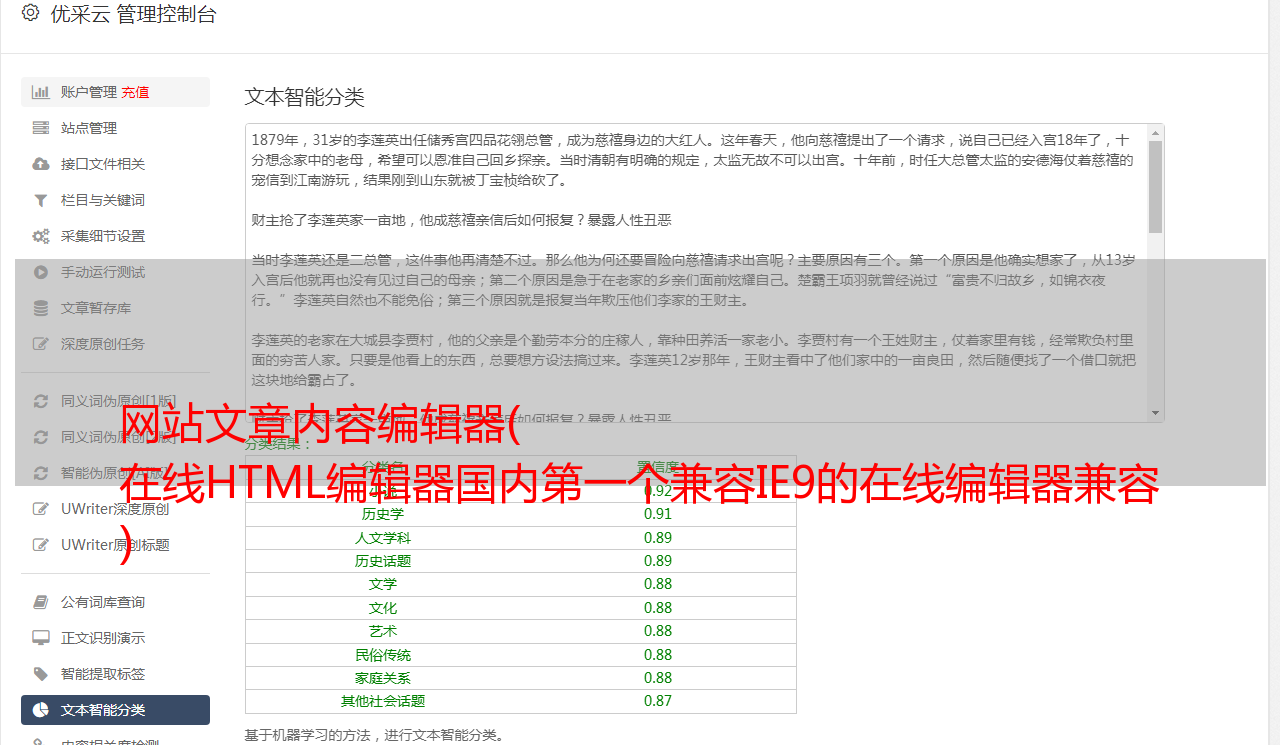Image resolution: width=1280 pixels, height=745 pixels.
Task: Click the pie chart icon for 文本智能分类
Action: click(41, 710)
